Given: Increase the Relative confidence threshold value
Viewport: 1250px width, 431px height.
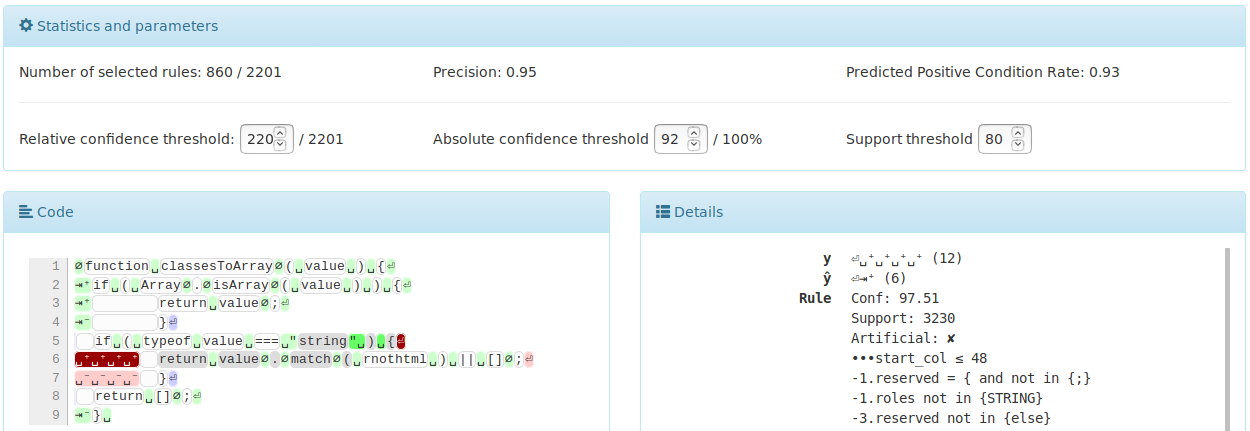Looking at the screenshot, I should [280, 133].
